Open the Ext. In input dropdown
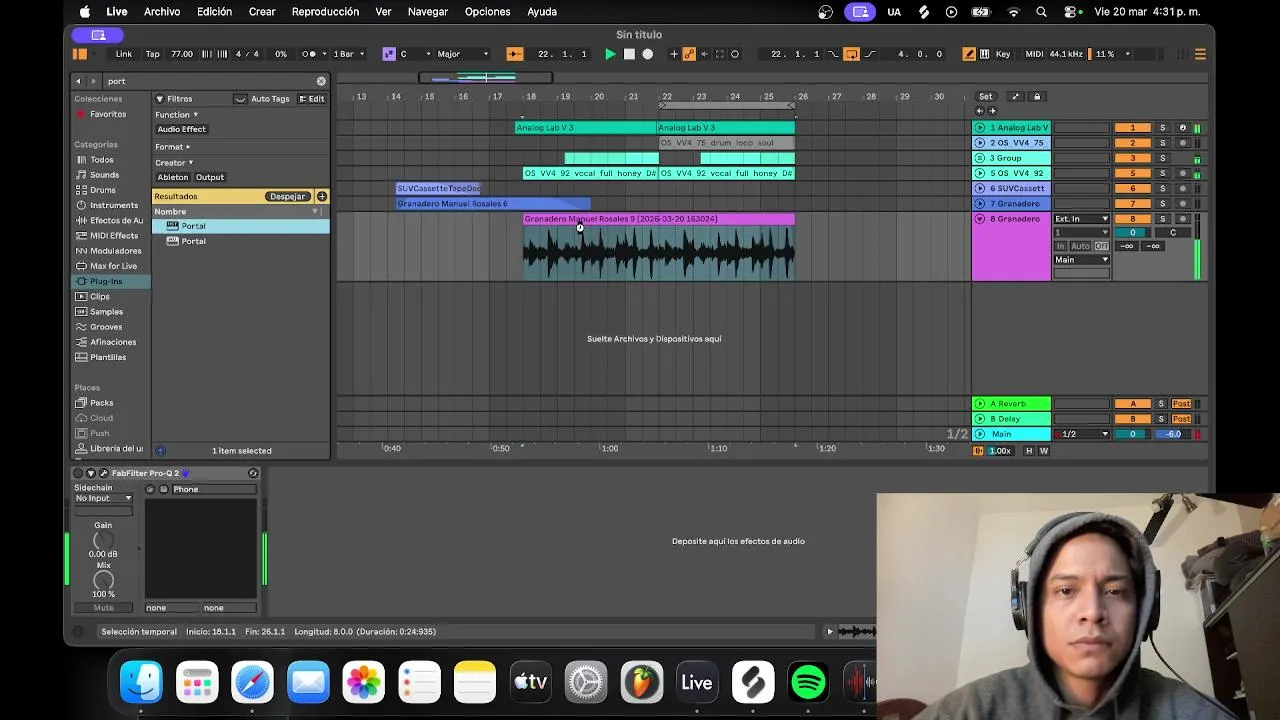 click(x=1081, y=219)
